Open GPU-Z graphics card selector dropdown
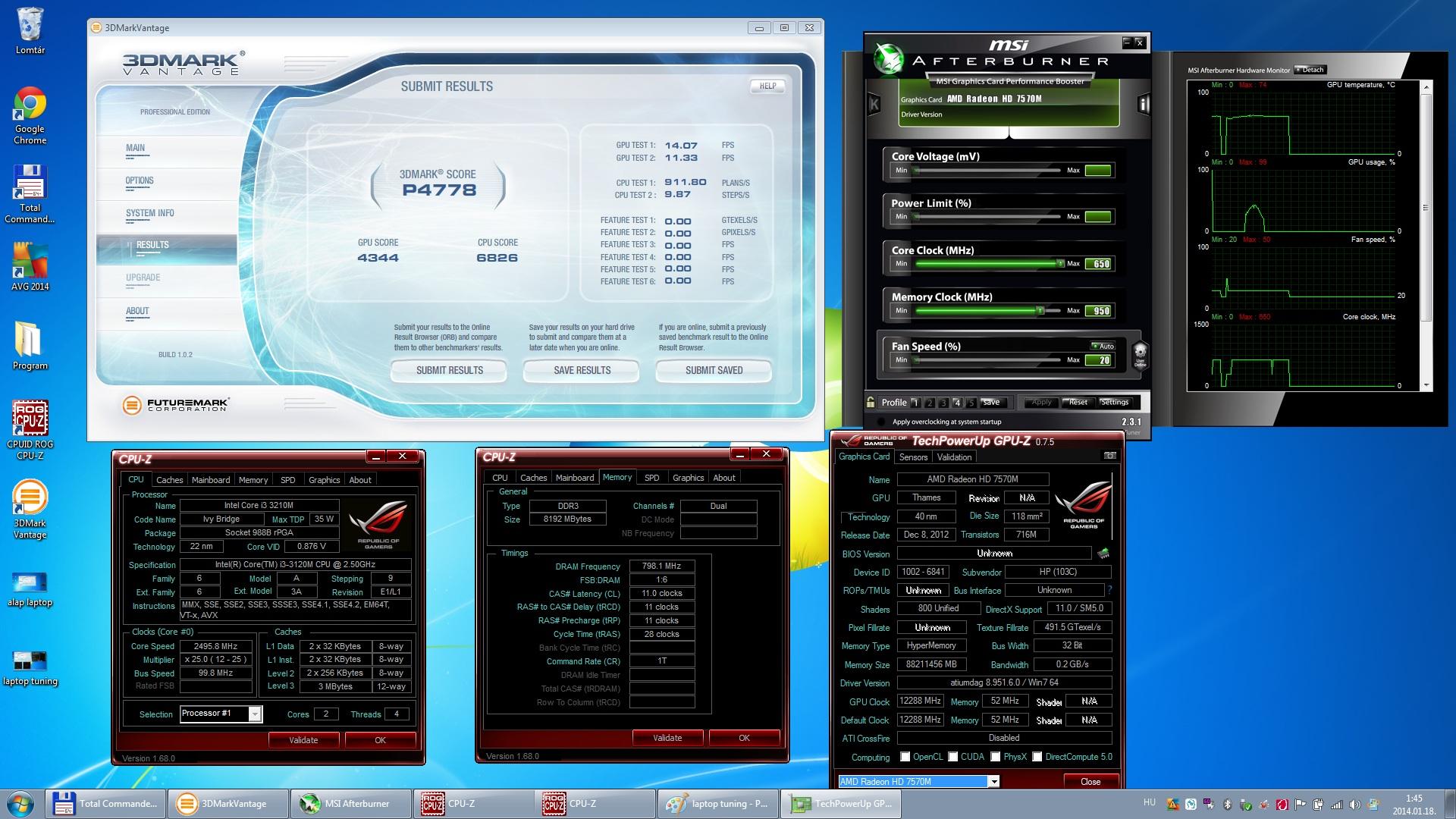The width and height of the screenshot is (1456, 819). (993, 782)
